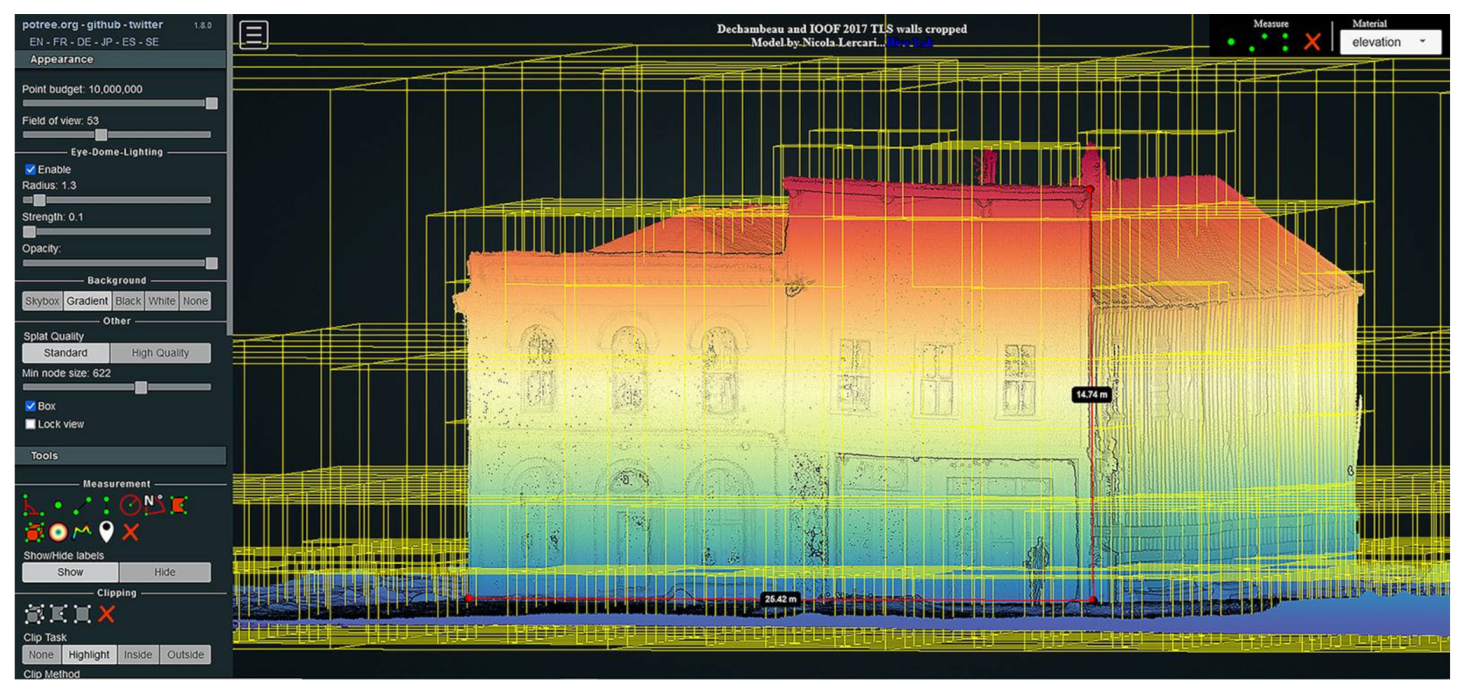Collapse the Tools section header
This screenshot has width=1462, height=692.
[x=121, y=456]
